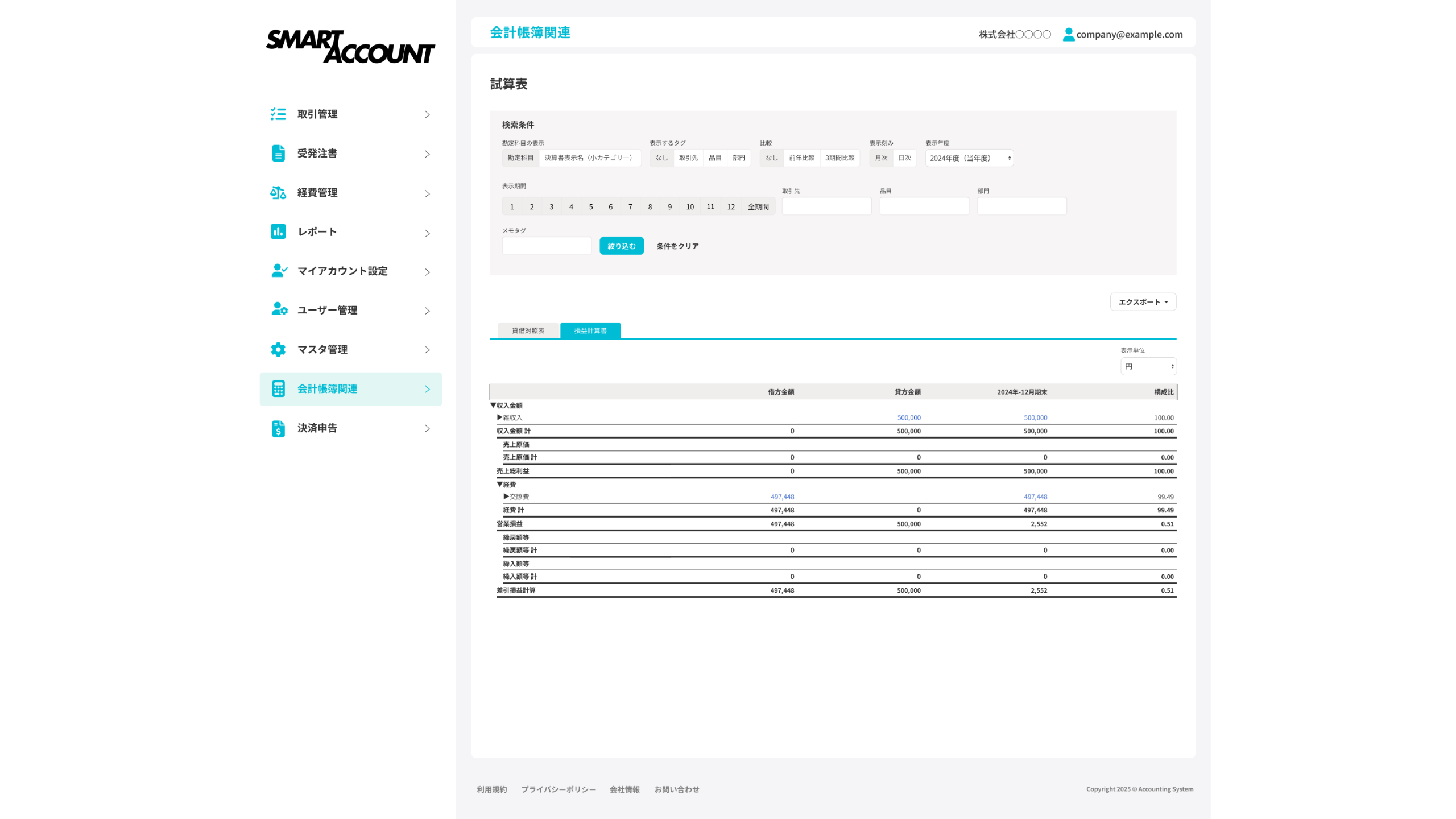Click the メモタグ input field

click(x=547, y=246)
